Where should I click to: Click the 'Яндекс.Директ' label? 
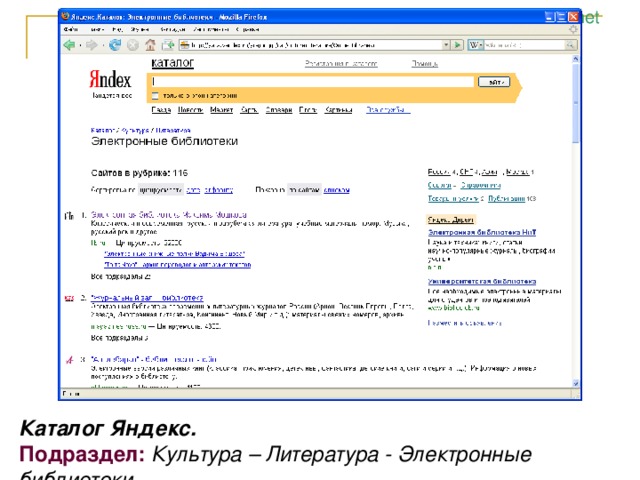click(451, 220)
